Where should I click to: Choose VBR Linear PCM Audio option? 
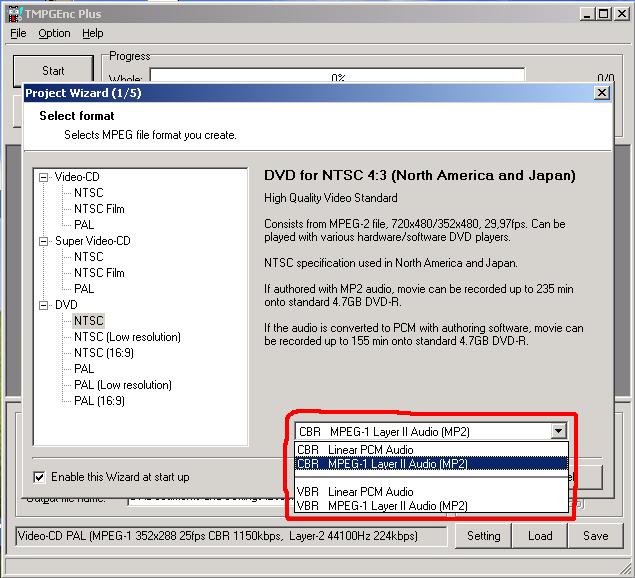coord(431,492)
